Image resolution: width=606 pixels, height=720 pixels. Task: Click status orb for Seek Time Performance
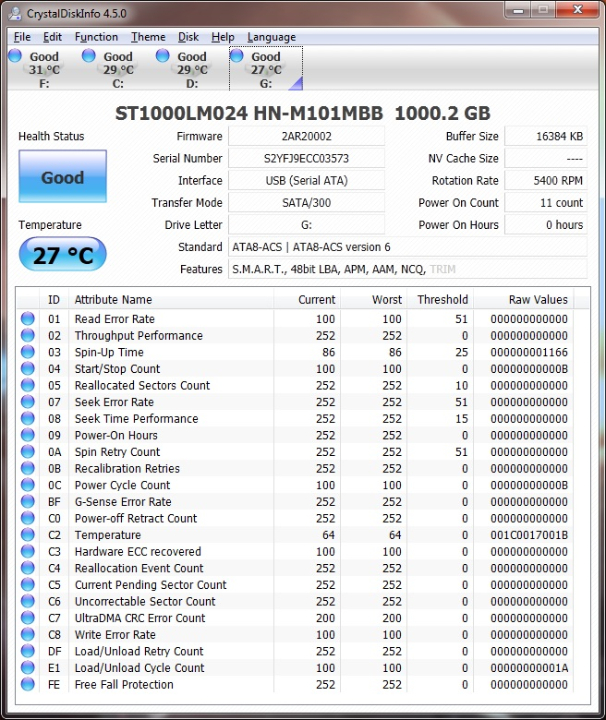[x=28, y=418]
